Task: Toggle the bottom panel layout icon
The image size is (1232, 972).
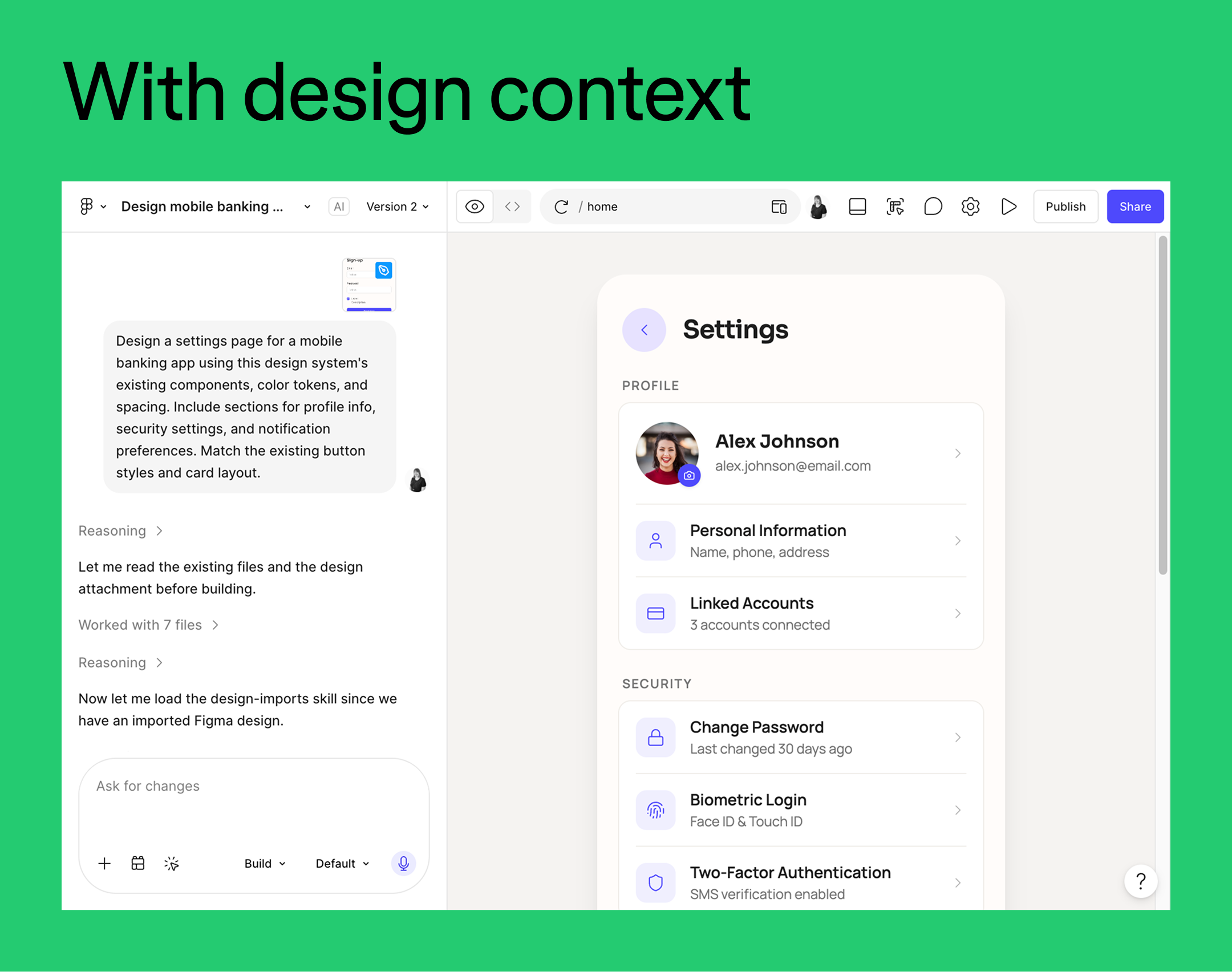Action: [857, 206]
